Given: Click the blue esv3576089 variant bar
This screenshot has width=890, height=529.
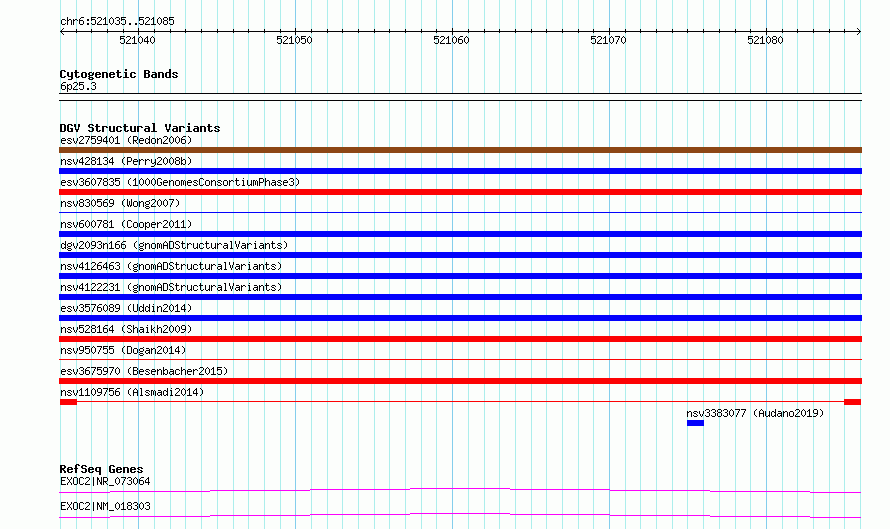Looking at the screenshot, I should 460,318.
